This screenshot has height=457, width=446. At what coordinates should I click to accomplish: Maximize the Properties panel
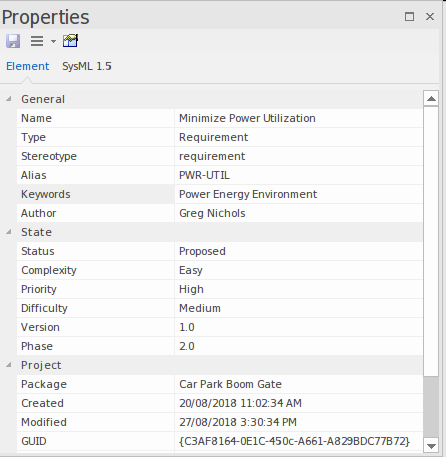tap(409, 16)
